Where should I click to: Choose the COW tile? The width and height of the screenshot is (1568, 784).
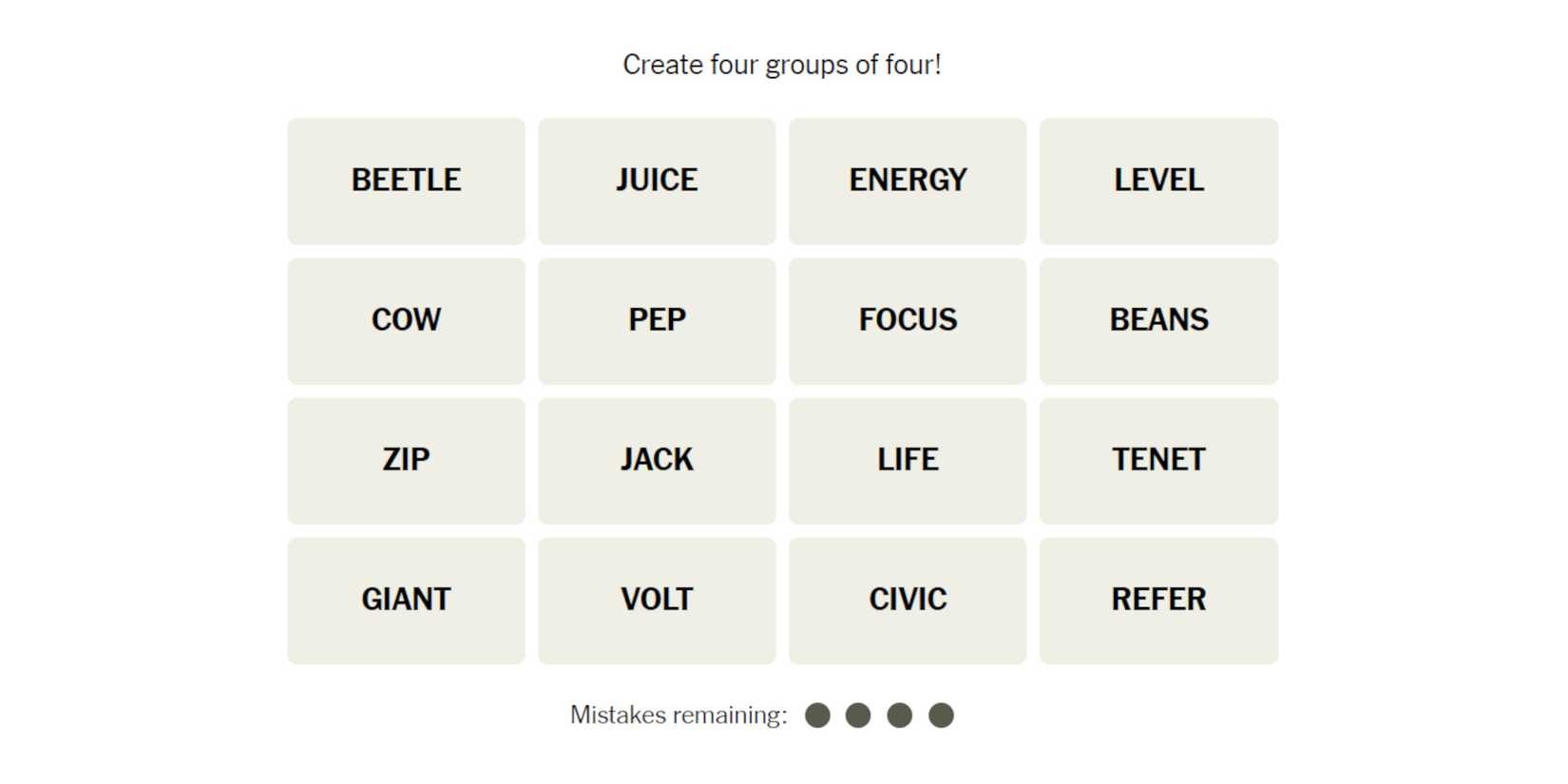tap(406, 320)
